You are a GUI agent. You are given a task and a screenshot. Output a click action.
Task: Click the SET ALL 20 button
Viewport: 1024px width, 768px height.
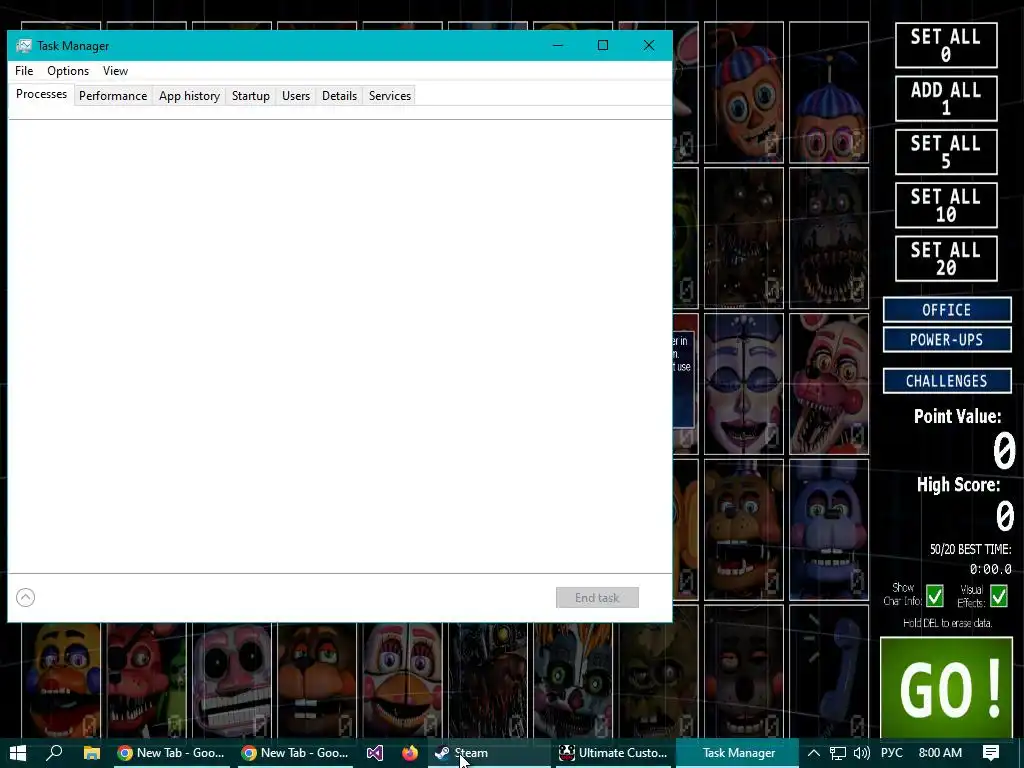click(946, 259)
